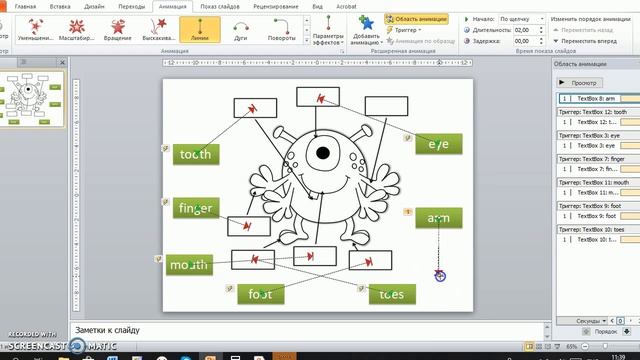Click the trigger tag beside arm box
Image resolution: width=640 pixels, height=360 pixels.
(408, 212)
